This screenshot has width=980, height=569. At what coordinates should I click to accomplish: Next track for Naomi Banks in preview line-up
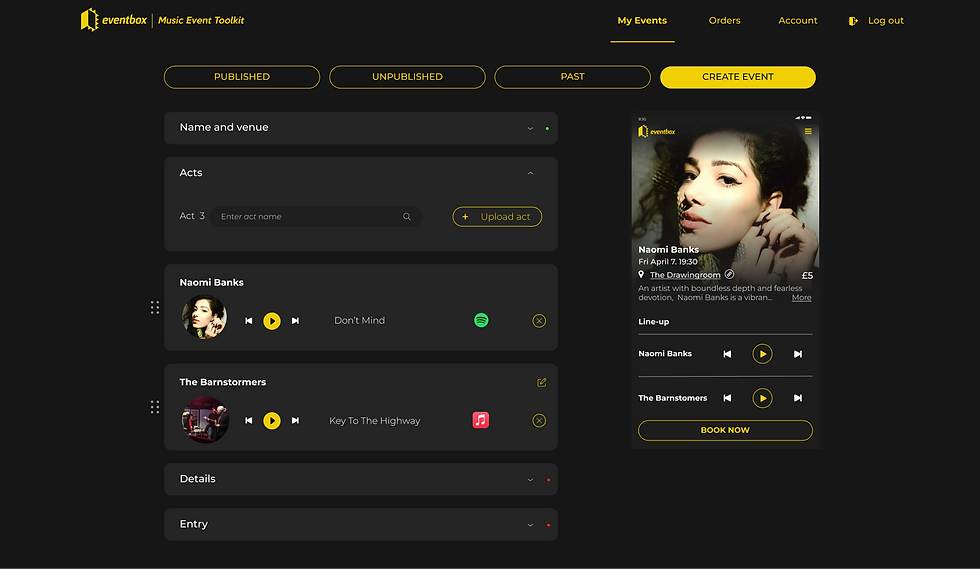click(x=798, y=354)
